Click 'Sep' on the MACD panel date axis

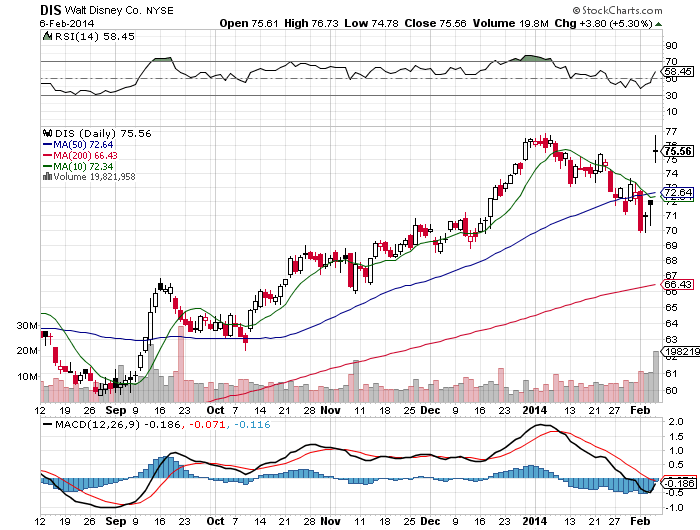[116, 521]
